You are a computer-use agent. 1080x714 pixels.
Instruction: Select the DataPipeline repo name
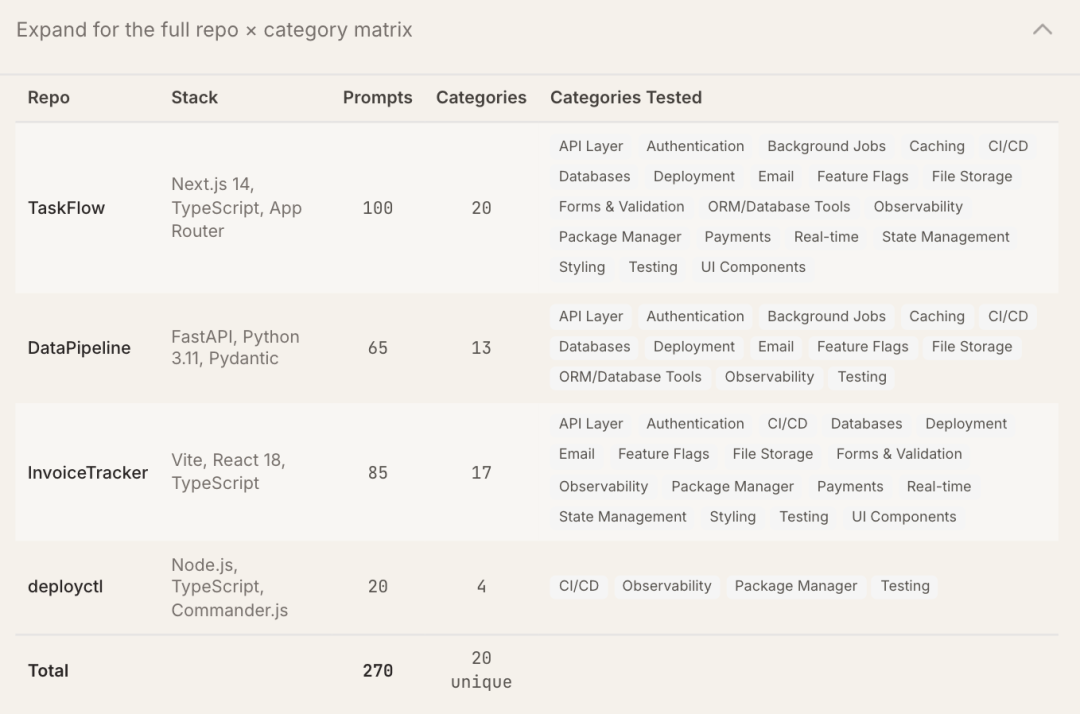point(79,348)
